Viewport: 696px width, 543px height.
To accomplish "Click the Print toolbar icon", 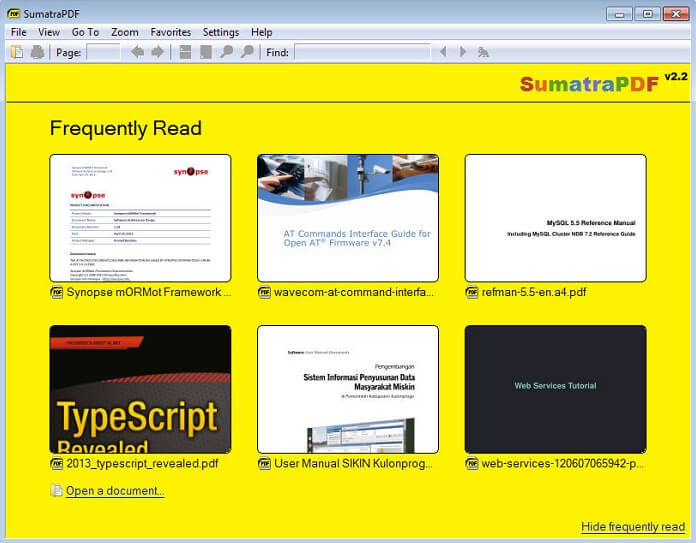I will pyautogui.click(x=37, y=52).
